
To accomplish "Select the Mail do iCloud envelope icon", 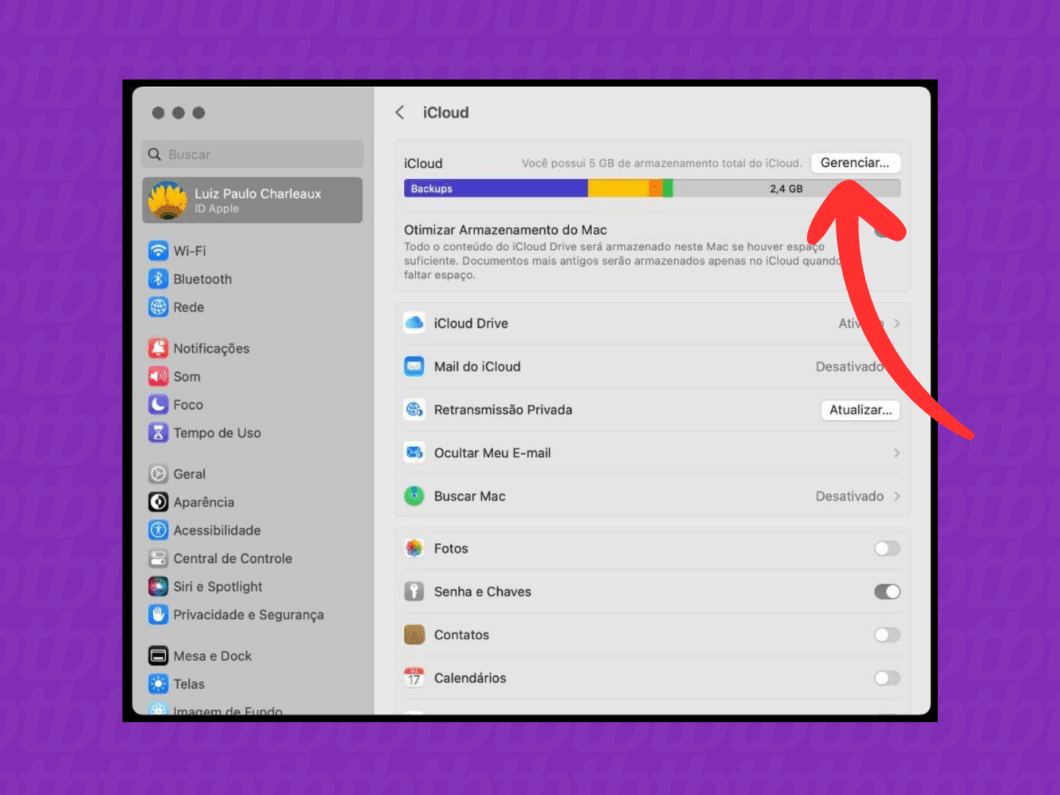I will click(x=414, y=366).
